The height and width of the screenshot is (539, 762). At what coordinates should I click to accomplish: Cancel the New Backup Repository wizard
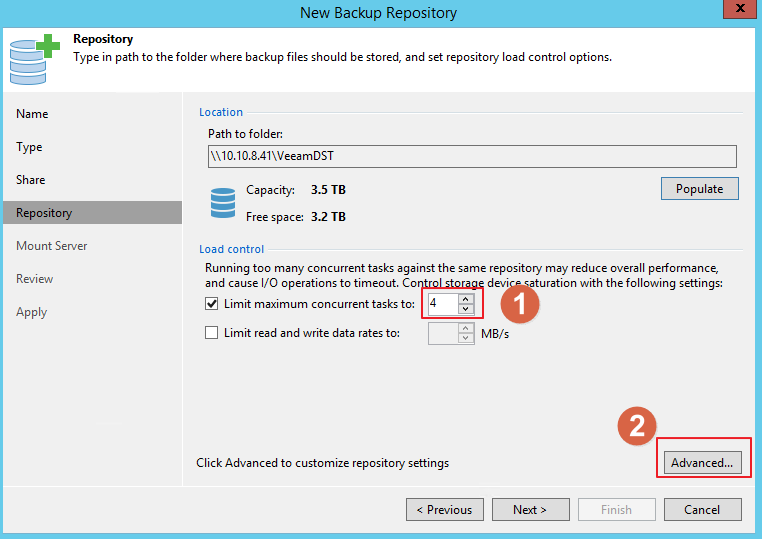click(702, 510)
